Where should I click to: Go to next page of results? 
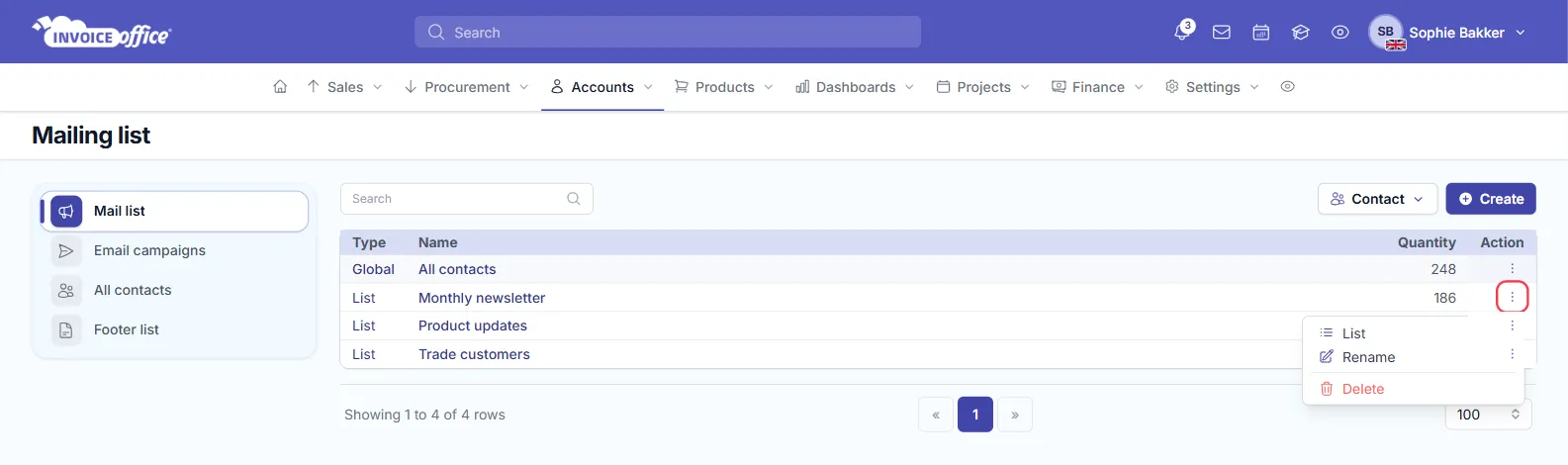1015,415
